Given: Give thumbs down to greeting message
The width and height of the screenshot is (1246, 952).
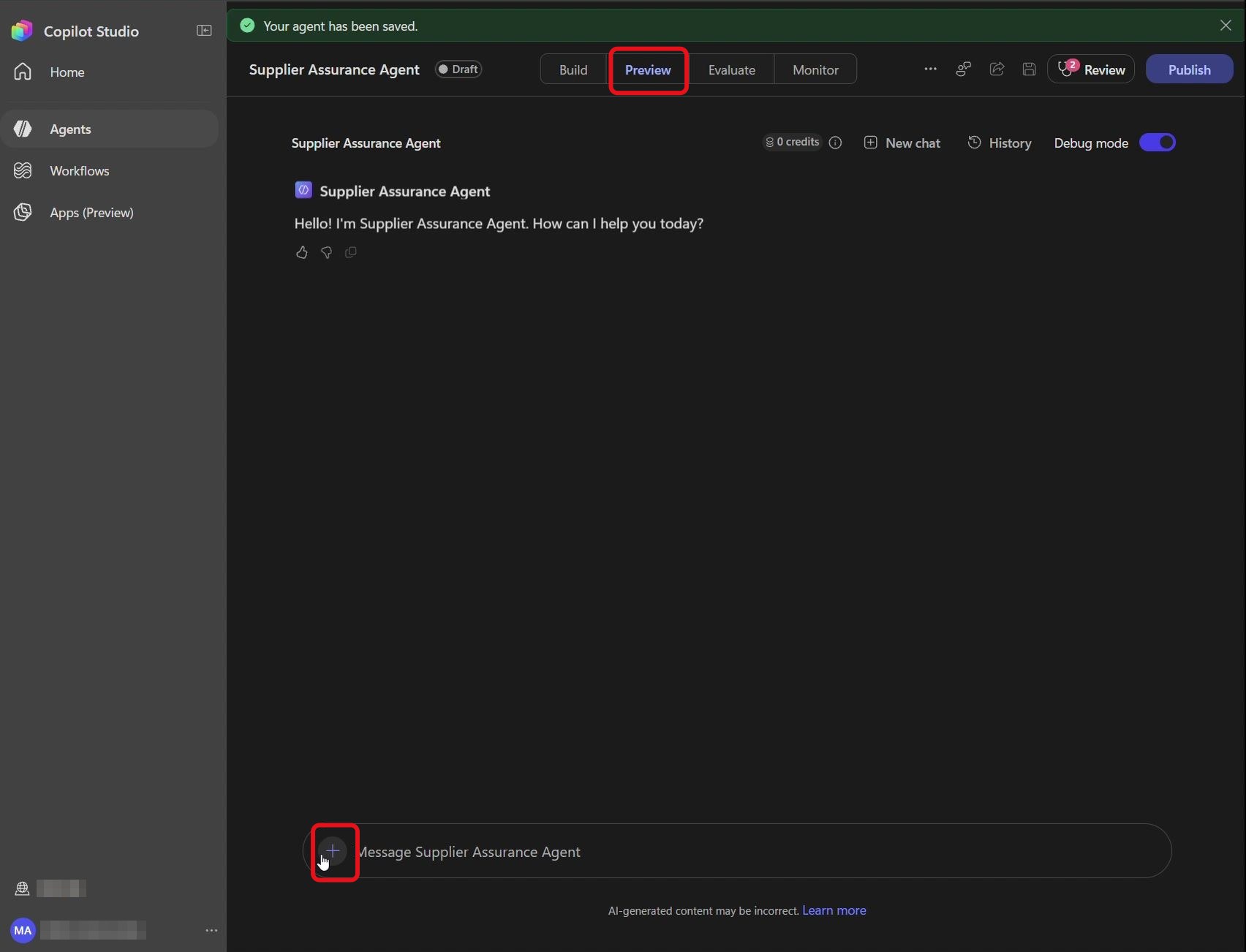Looking at the screenshot, I should click(x=326, y=252).
